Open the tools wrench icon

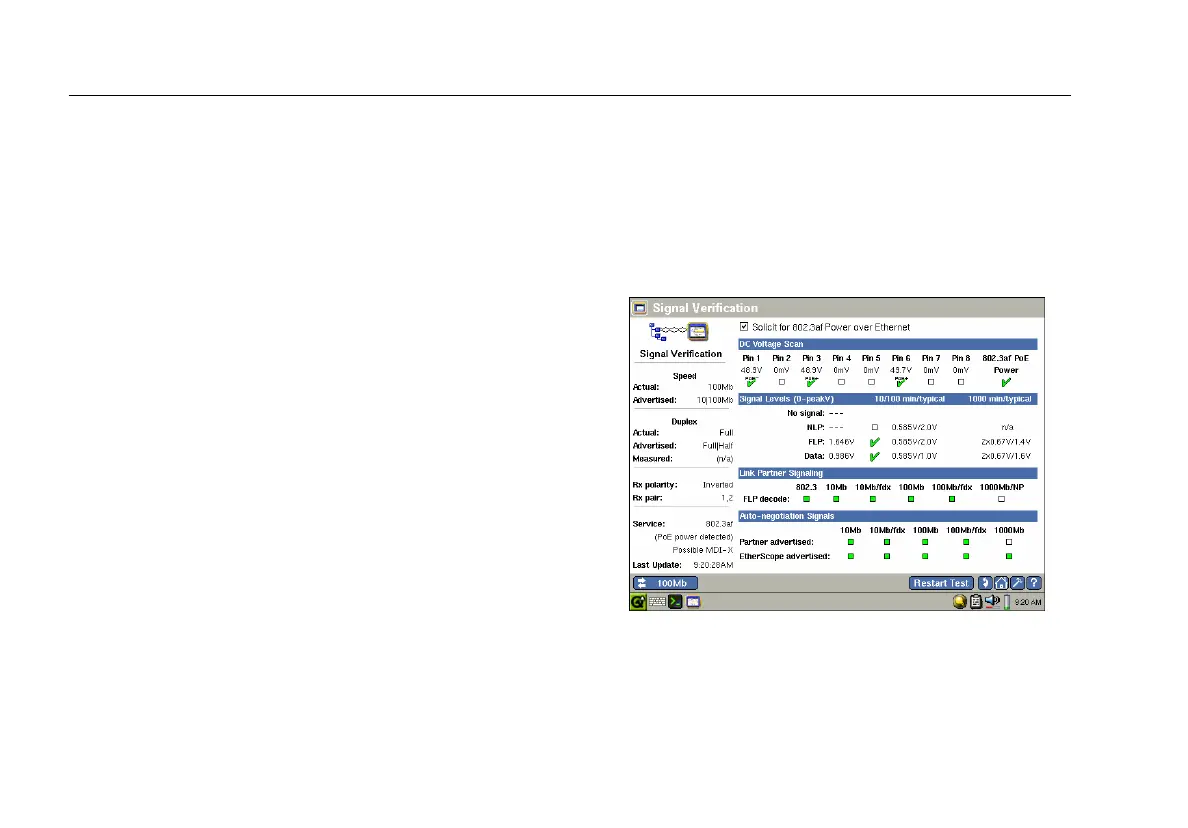click(x=1018, y=583)
